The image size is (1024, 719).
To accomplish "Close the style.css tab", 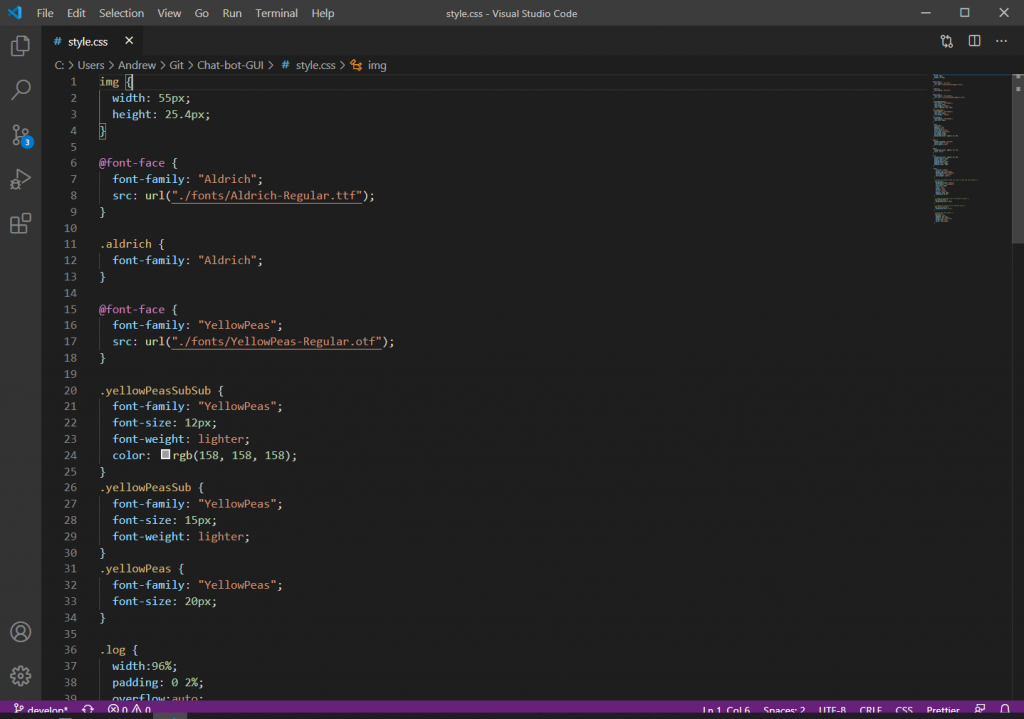I will coord(129,41).
